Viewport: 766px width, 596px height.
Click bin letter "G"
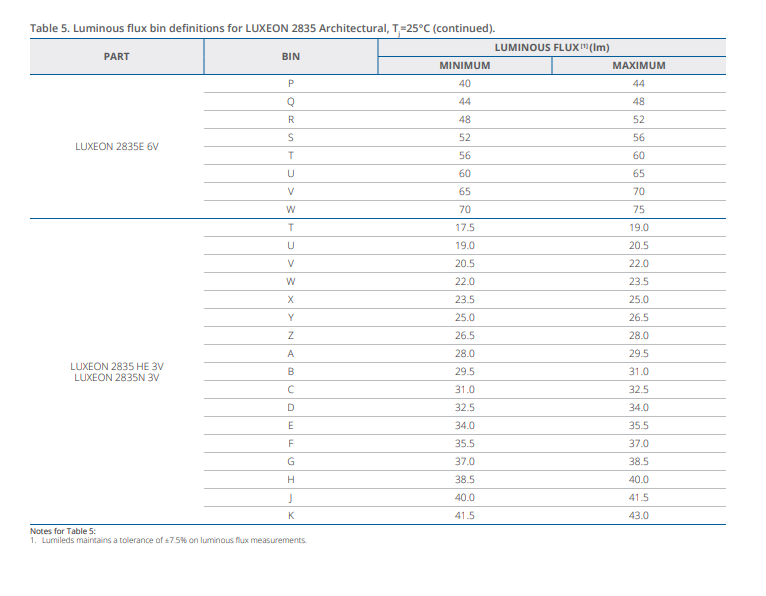tap(291, 462)
